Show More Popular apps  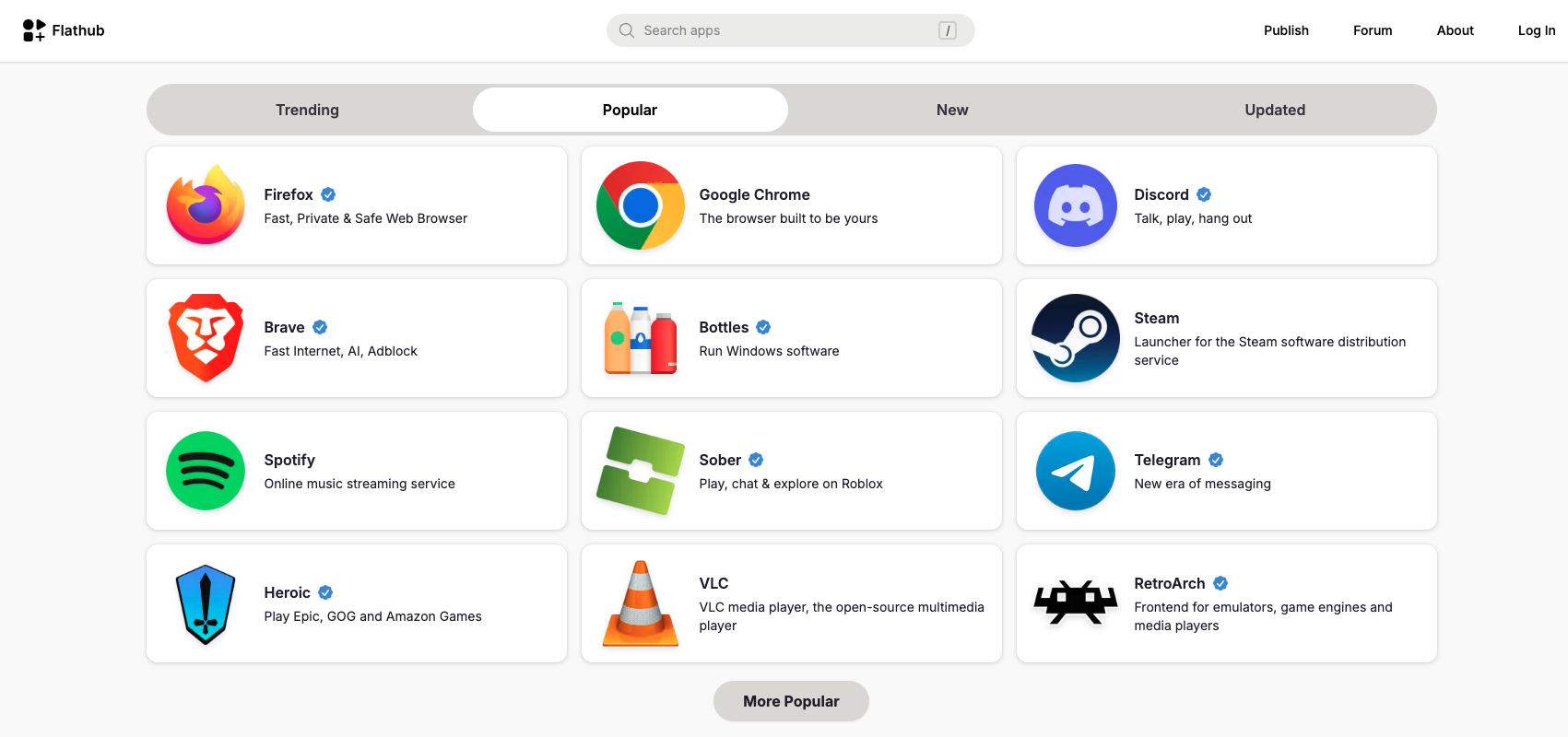[x=791, y=701]
